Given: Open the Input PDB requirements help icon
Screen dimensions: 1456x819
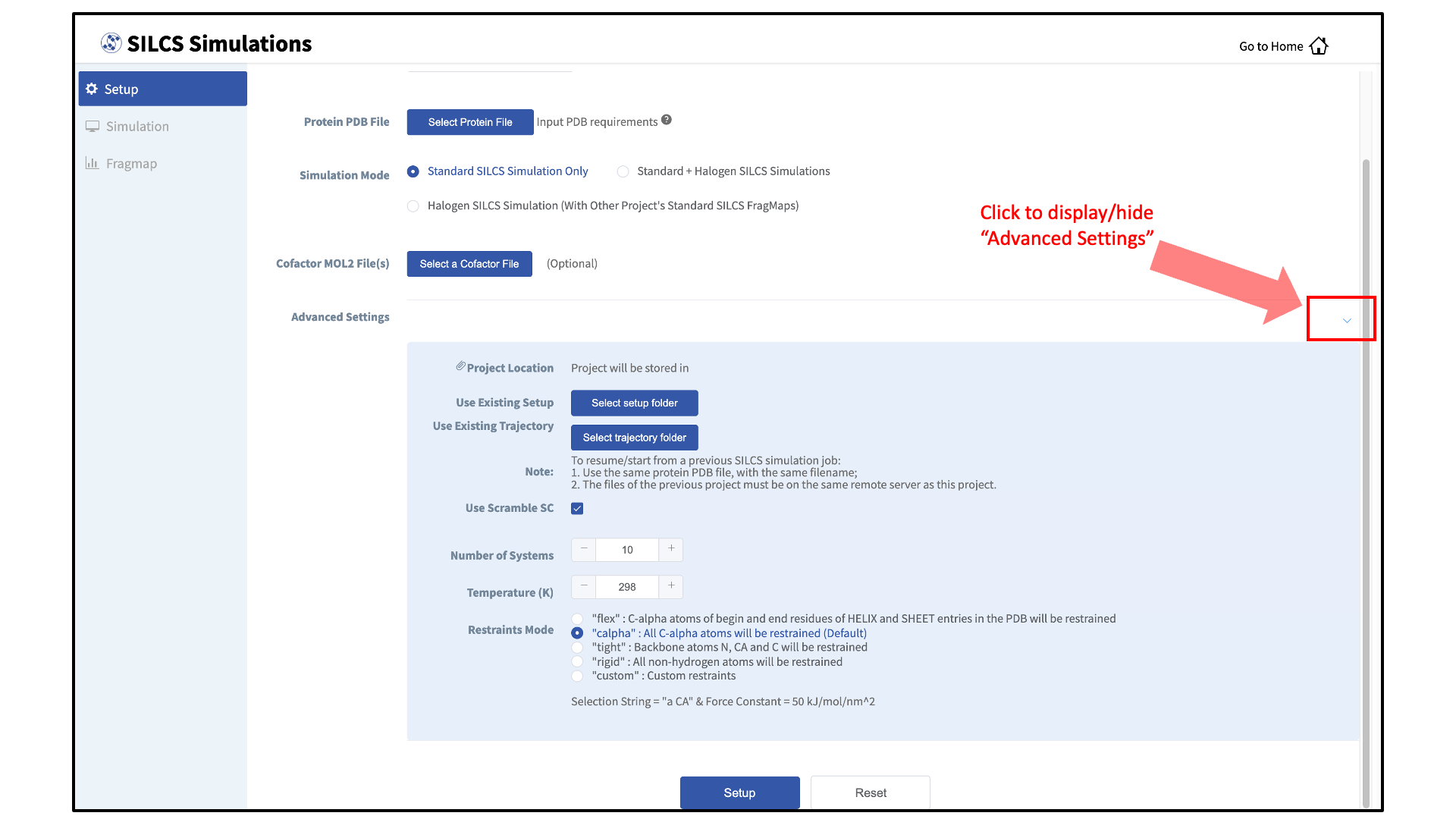Looking at the screenshot, I should tap(666, 120).
